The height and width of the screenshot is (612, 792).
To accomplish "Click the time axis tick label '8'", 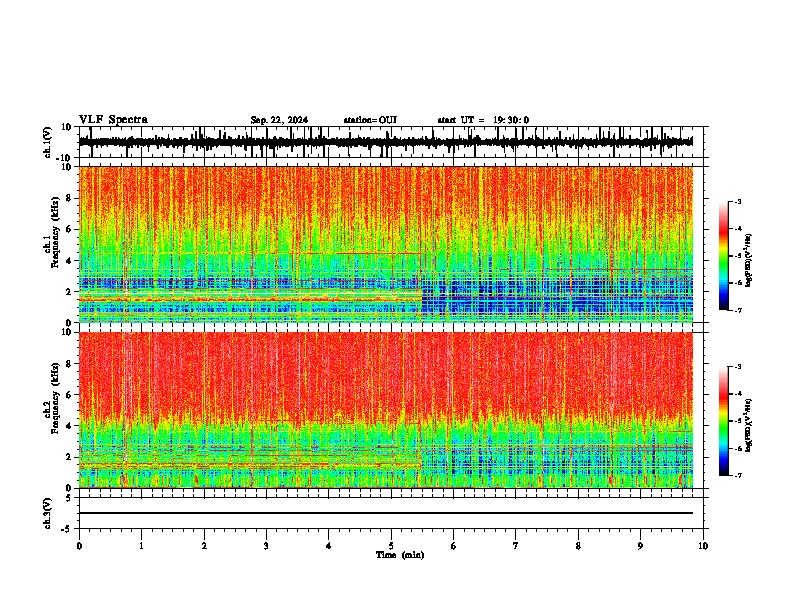I will 578,546.
